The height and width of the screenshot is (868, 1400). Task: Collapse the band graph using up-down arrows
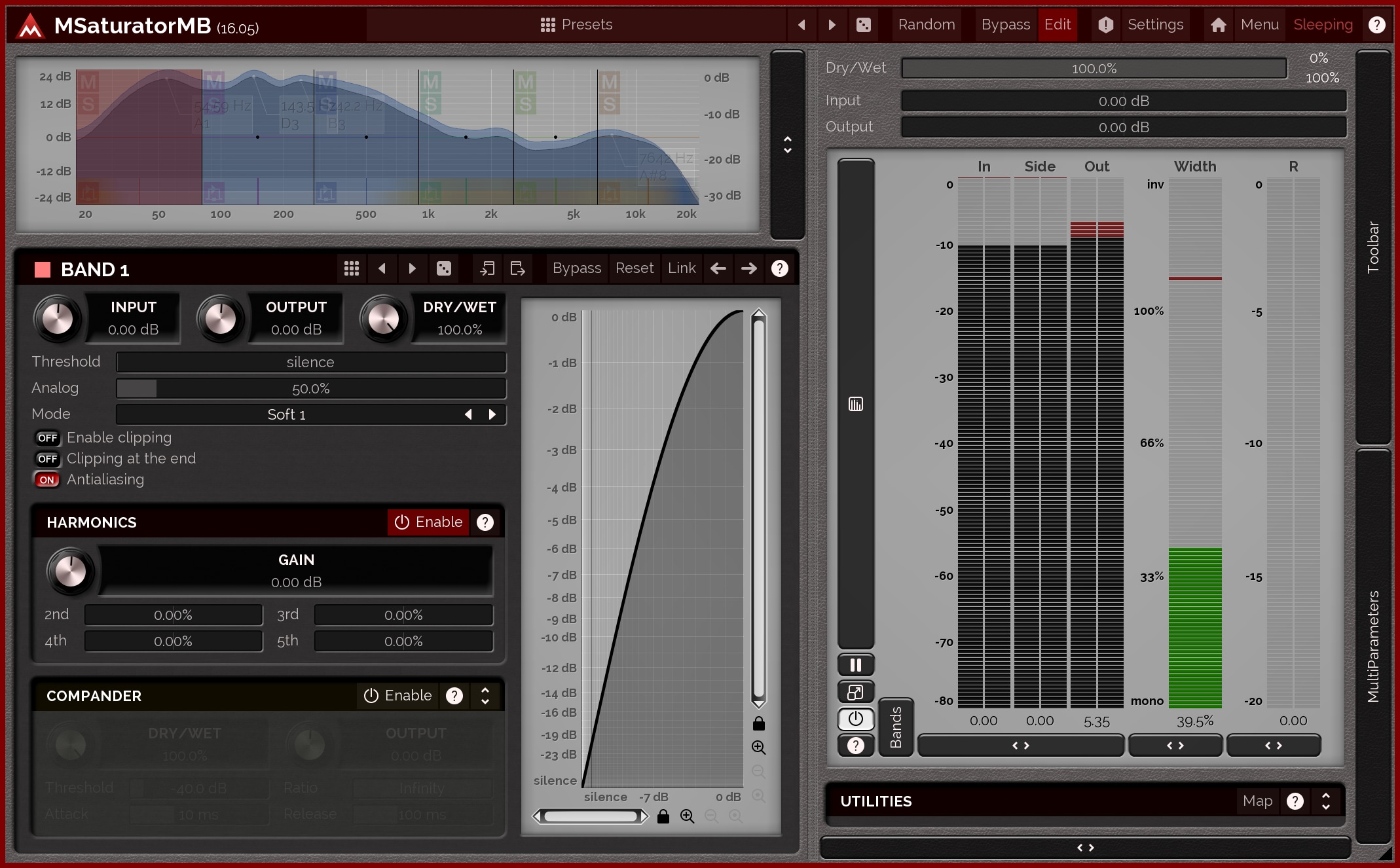[x=787, y=145]
